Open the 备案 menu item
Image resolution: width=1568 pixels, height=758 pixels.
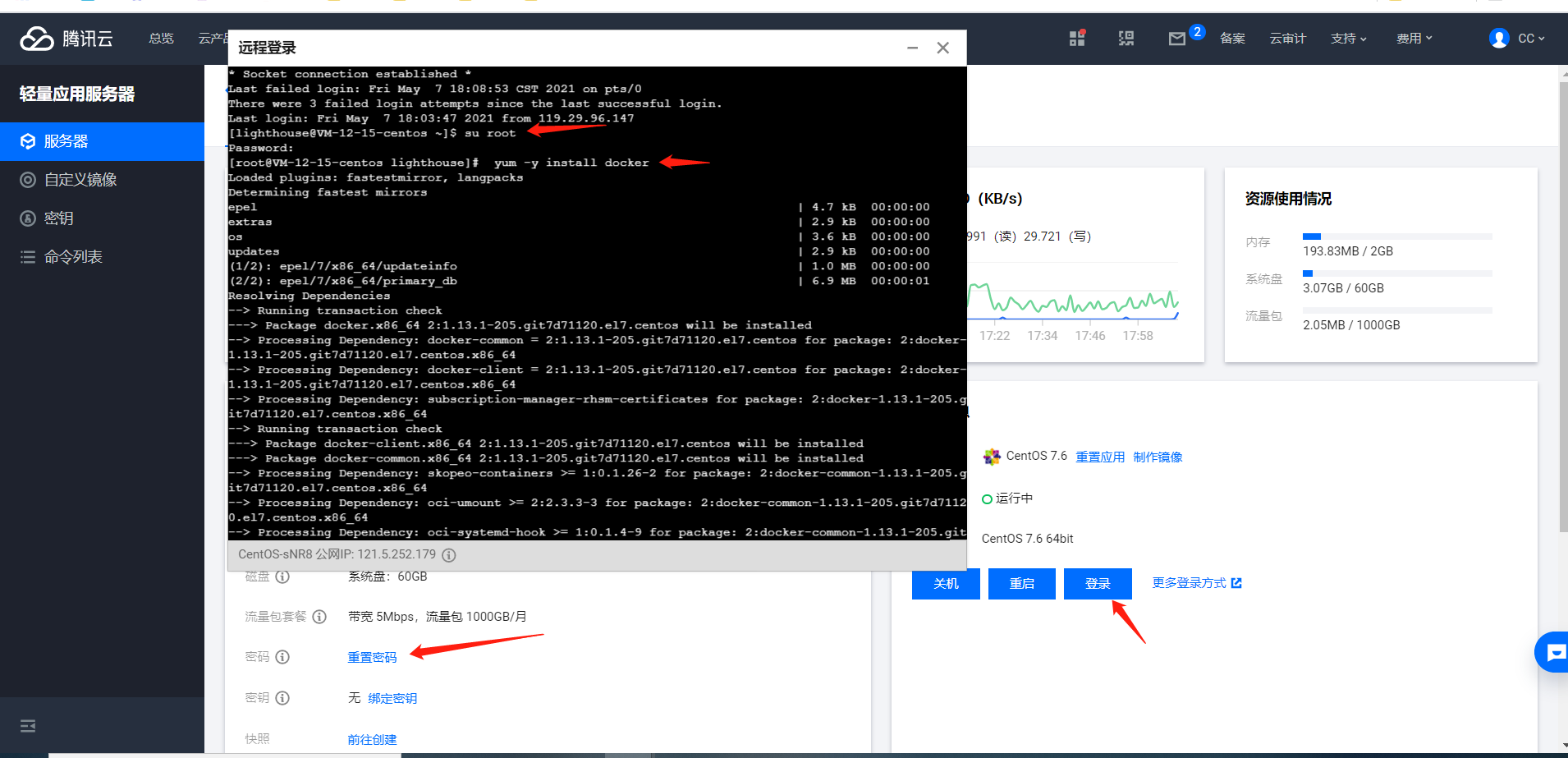(x=1232, y=38)
